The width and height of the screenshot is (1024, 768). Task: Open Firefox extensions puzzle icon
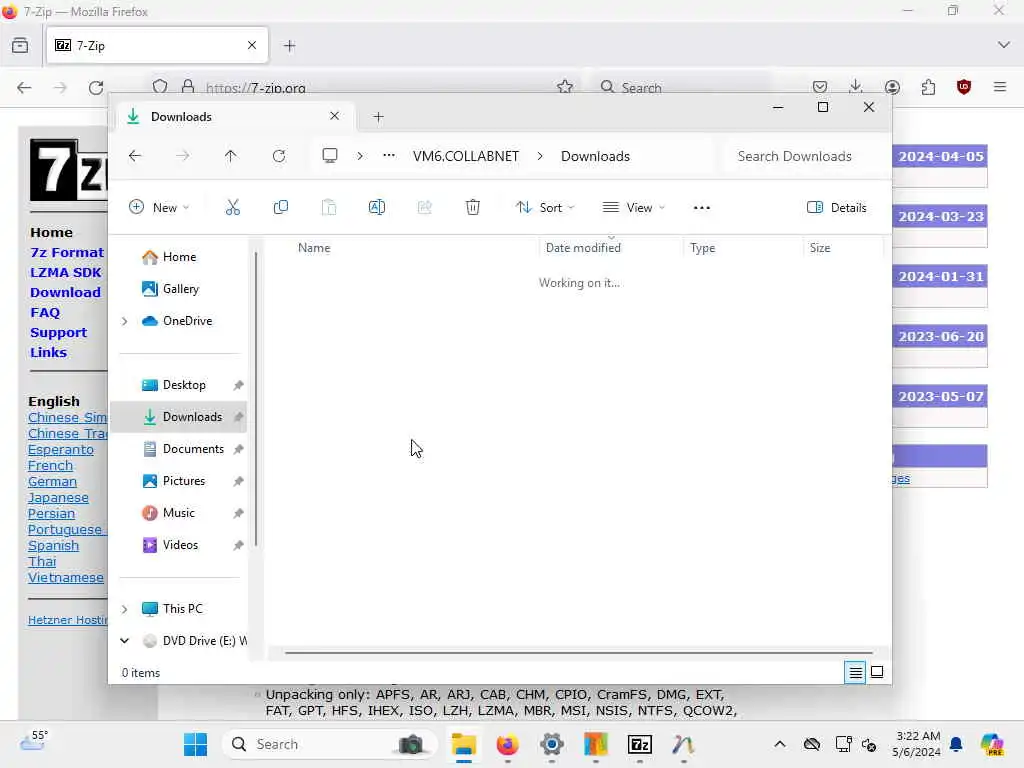click(x=928, y=87)
